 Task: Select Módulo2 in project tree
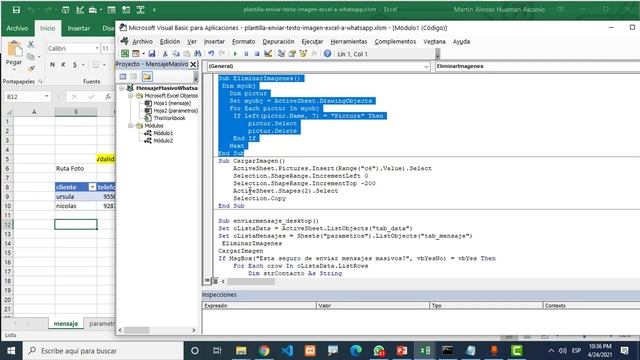tap(163, 140)
